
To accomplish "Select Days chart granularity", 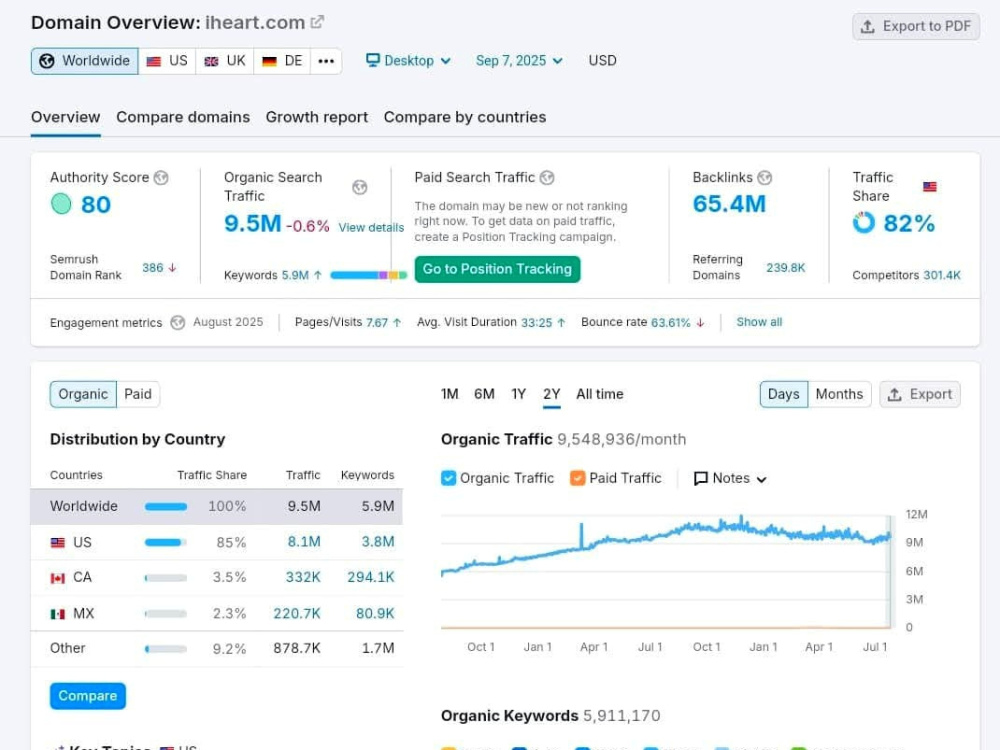I will click(x=784, y=394).
